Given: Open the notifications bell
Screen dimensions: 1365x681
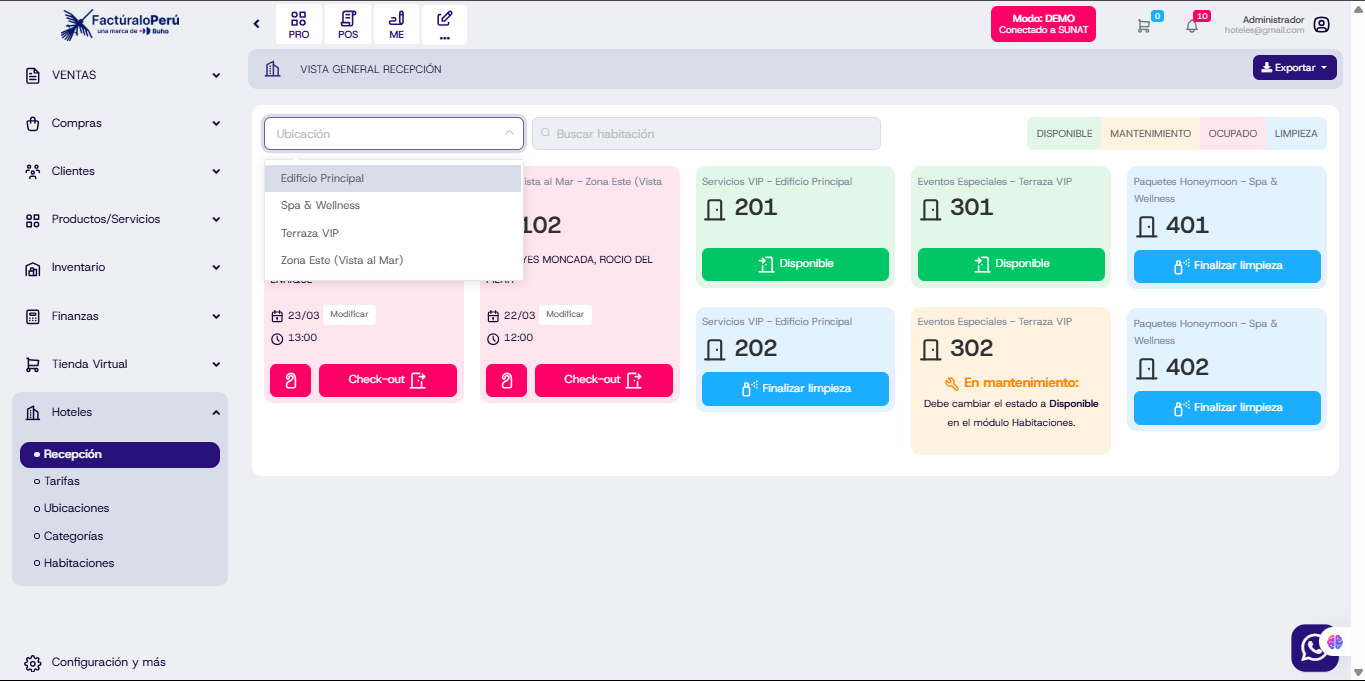Looking at the screenshot, I should pos(1191,26).
